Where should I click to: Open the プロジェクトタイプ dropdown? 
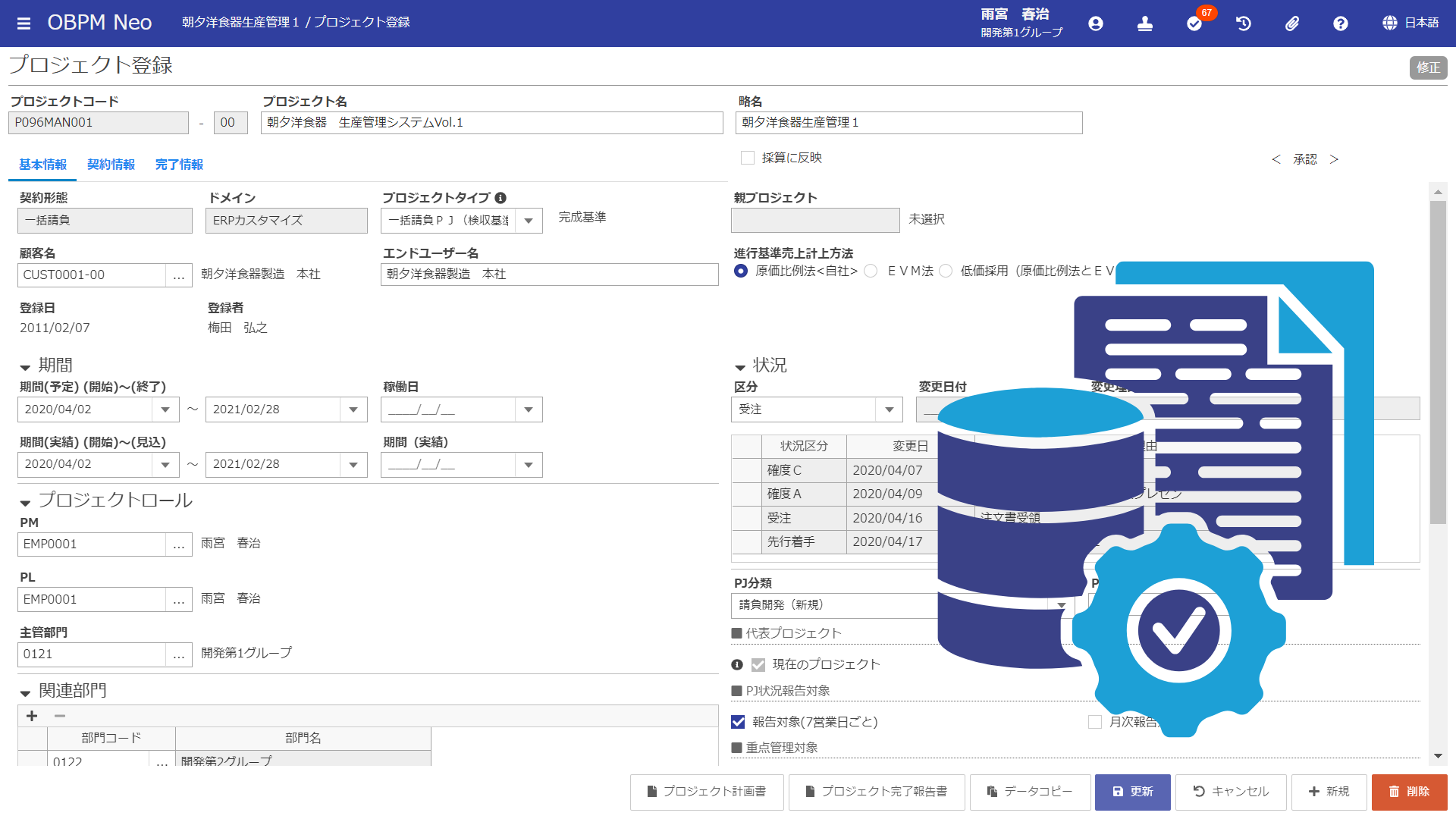529,221
